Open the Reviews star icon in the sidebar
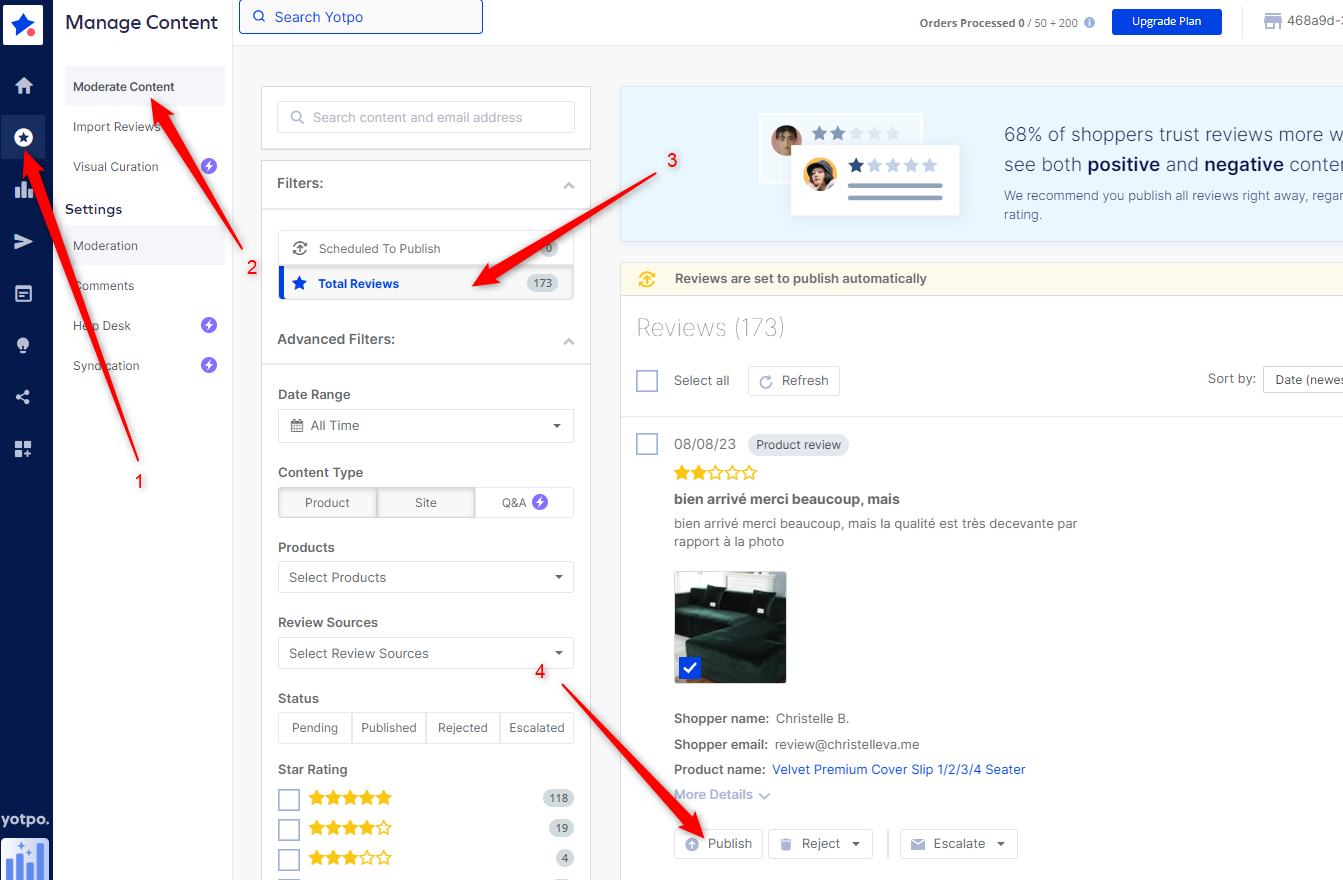1343x880 pixels. coord(24,138)
